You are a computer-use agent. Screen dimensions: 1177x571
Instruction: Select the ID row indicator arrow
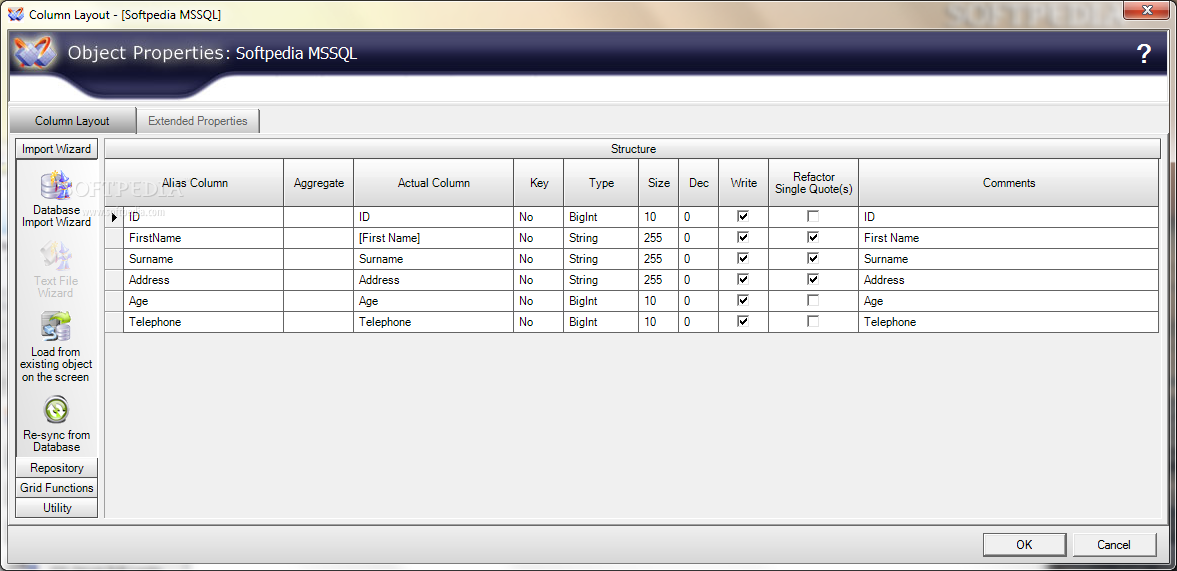tap(114, 217)
